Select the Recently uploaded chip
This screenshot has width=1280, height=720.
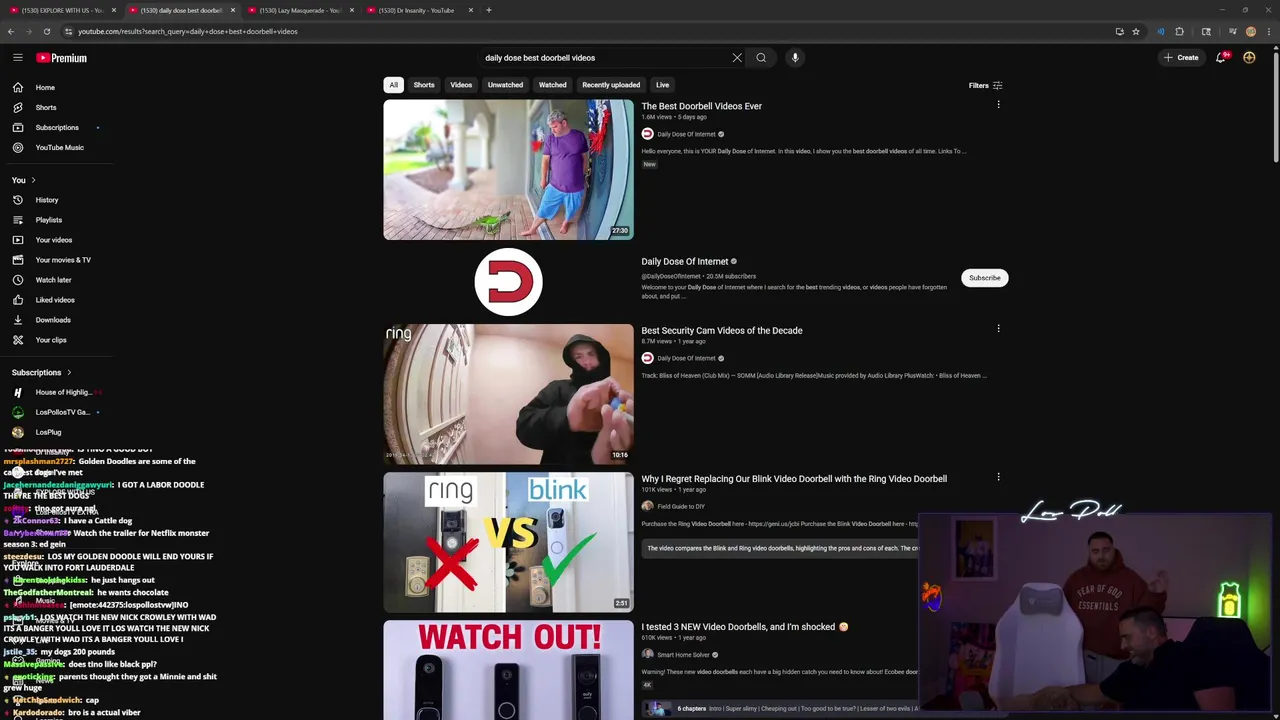(x=611, y=85)
